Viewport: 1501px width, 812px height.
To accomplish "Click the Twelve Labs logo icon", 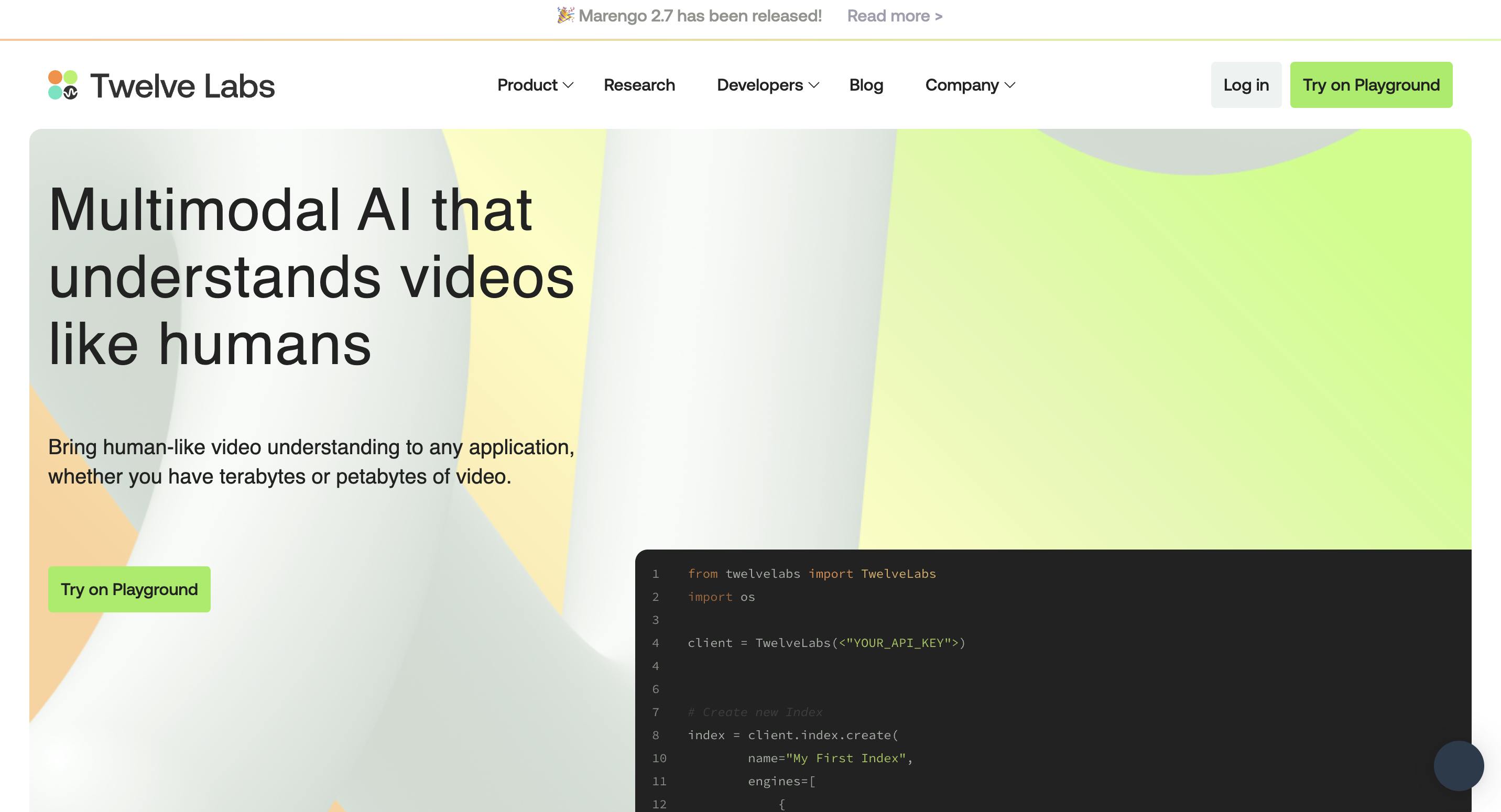I will click(63, 85).
